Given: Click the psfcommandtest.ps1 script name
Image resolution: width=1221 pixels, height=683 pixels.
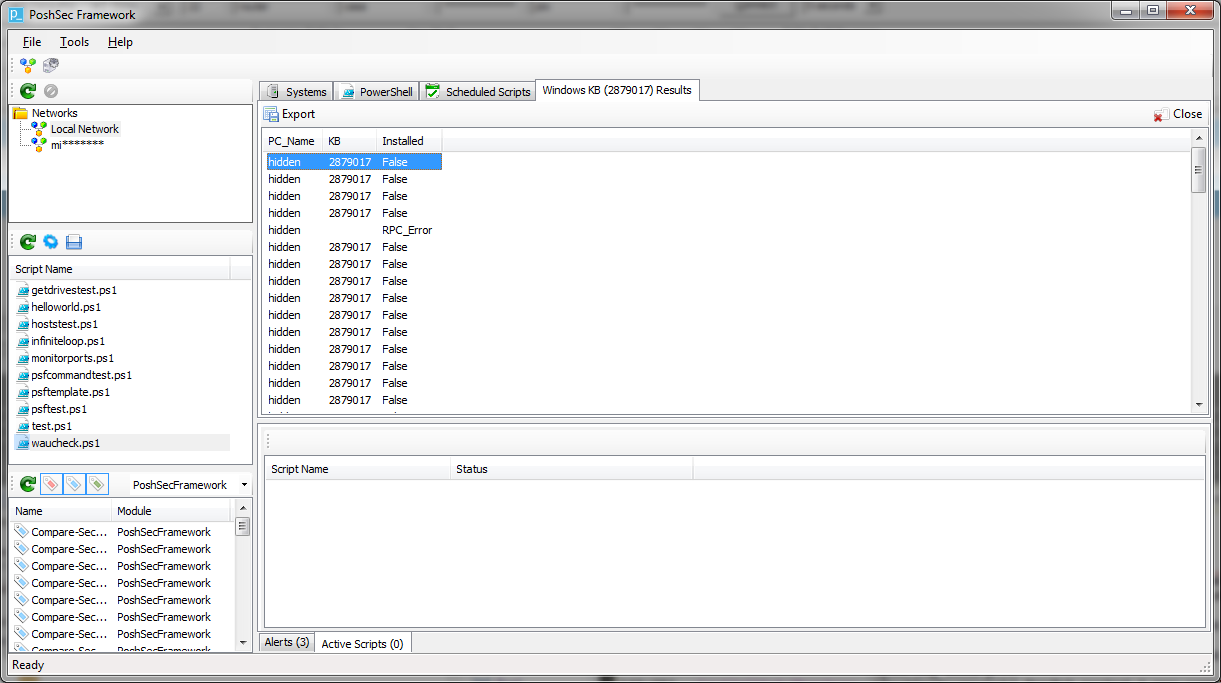Looking at the screenshot, I should click(x=81, y=375).
